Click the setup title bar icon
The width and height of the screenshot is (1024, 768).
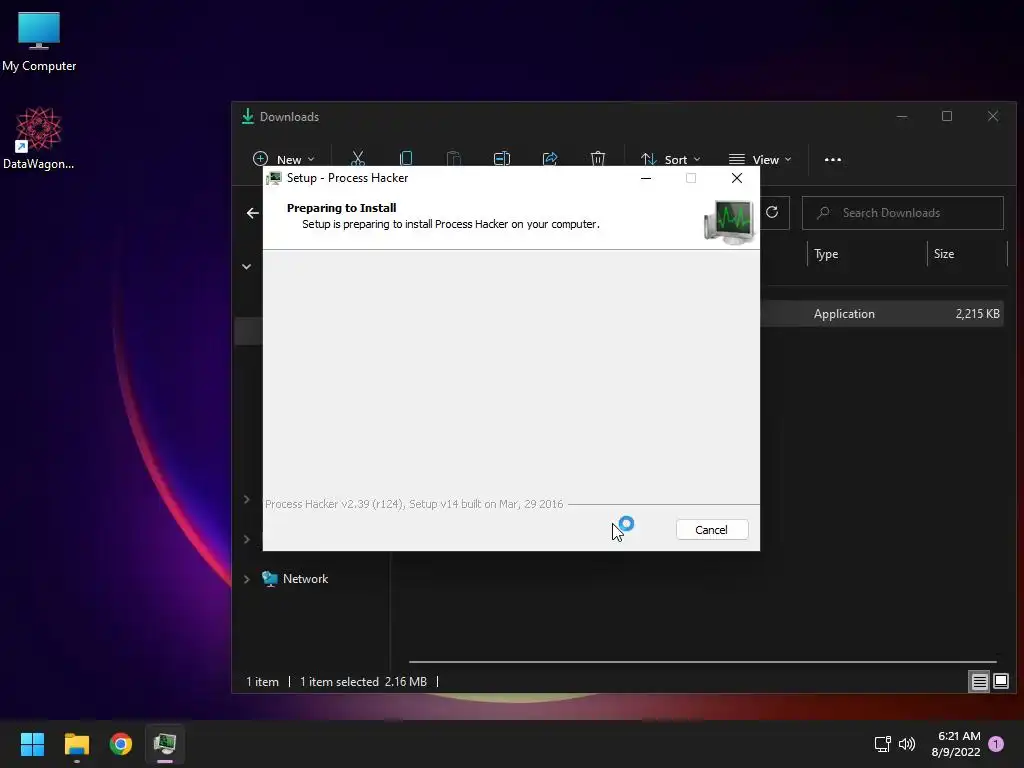[x=274, y=178]
